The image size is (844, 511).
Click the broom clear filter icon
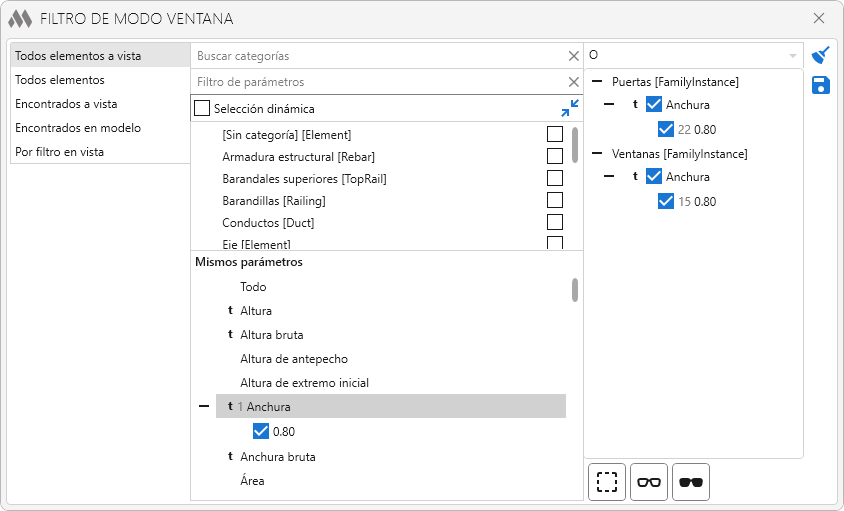821,55
